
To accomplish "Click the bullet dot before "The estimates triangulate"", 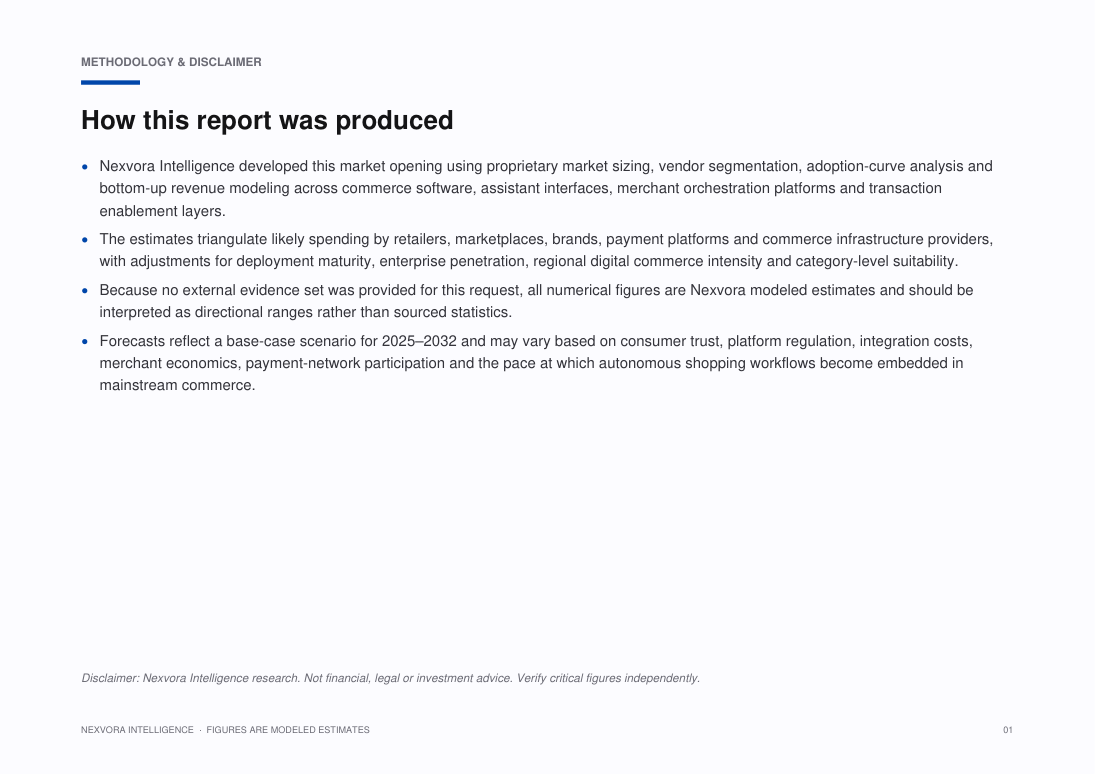I will [85, 240].
